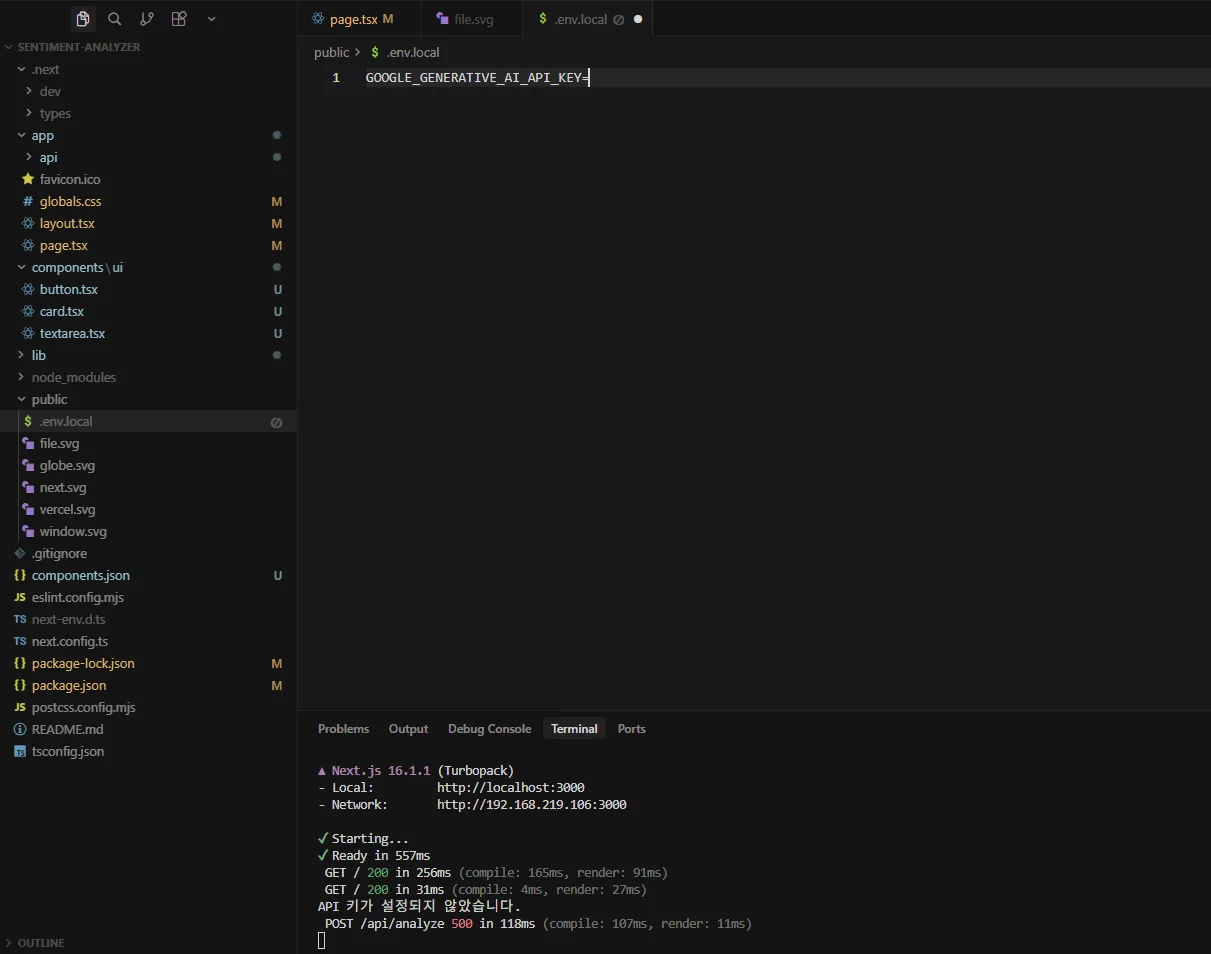
Task: Switch to the page.tsx editor tab
Action: (x=353, y=19)
